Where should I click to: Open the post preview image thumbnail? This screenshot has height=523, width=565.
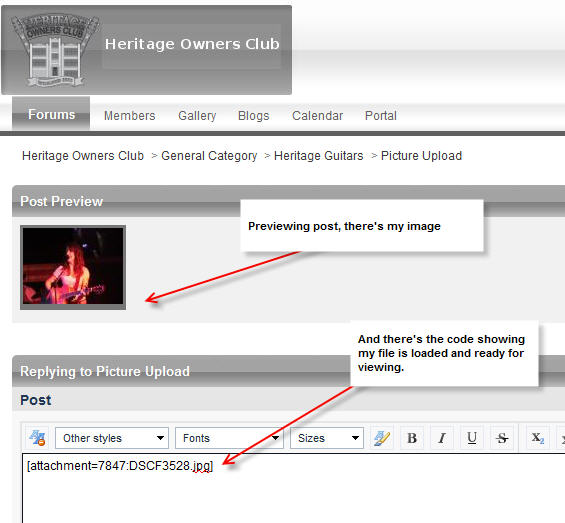(x=73, y=267)
